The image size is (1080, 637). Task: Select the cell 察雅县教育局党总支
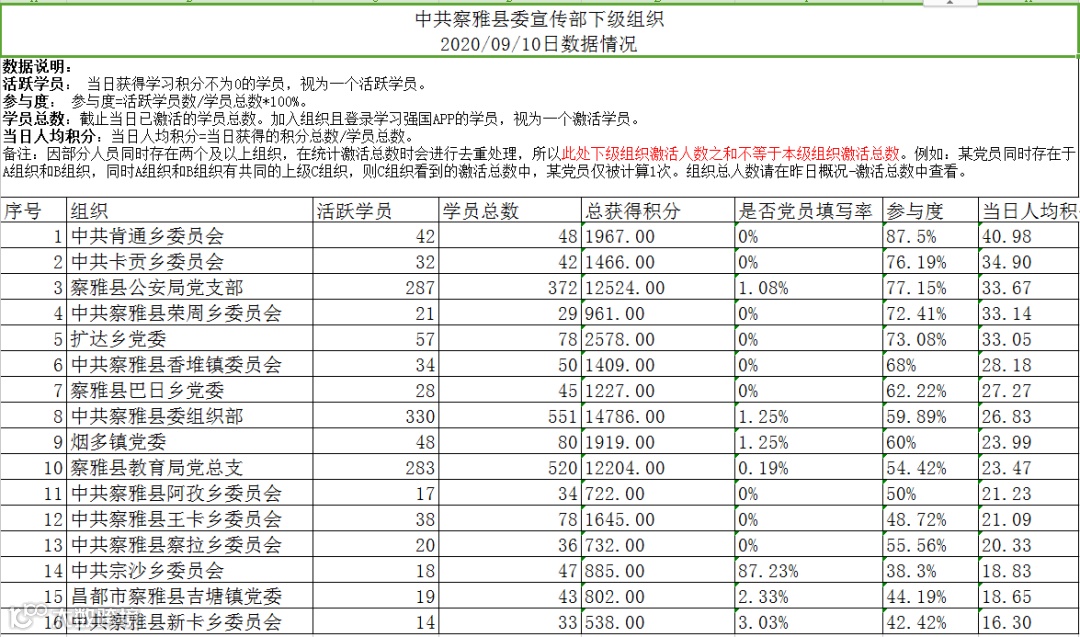click(190, 468)
